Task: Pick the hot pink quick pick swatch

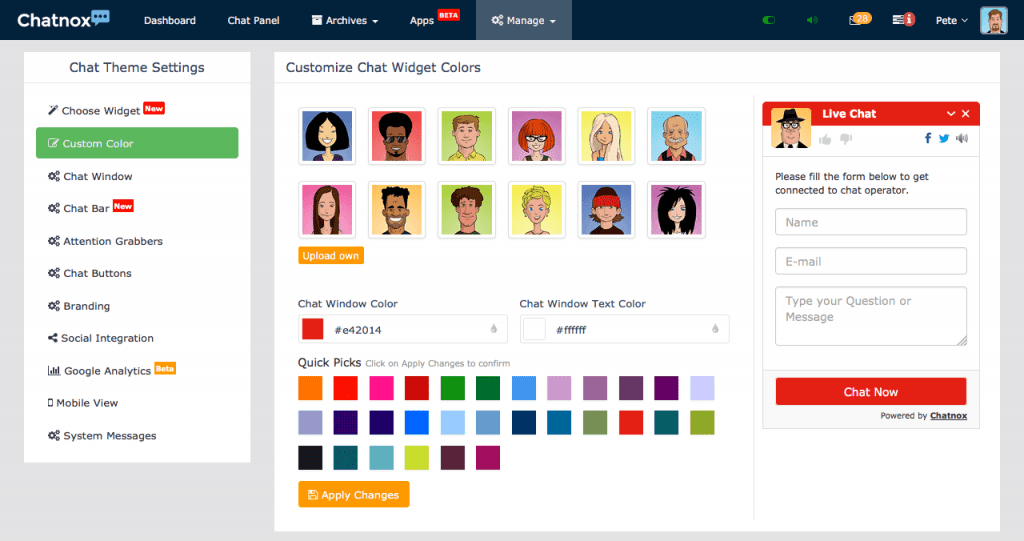Action: pyautogui.click(x=381, y=388)
